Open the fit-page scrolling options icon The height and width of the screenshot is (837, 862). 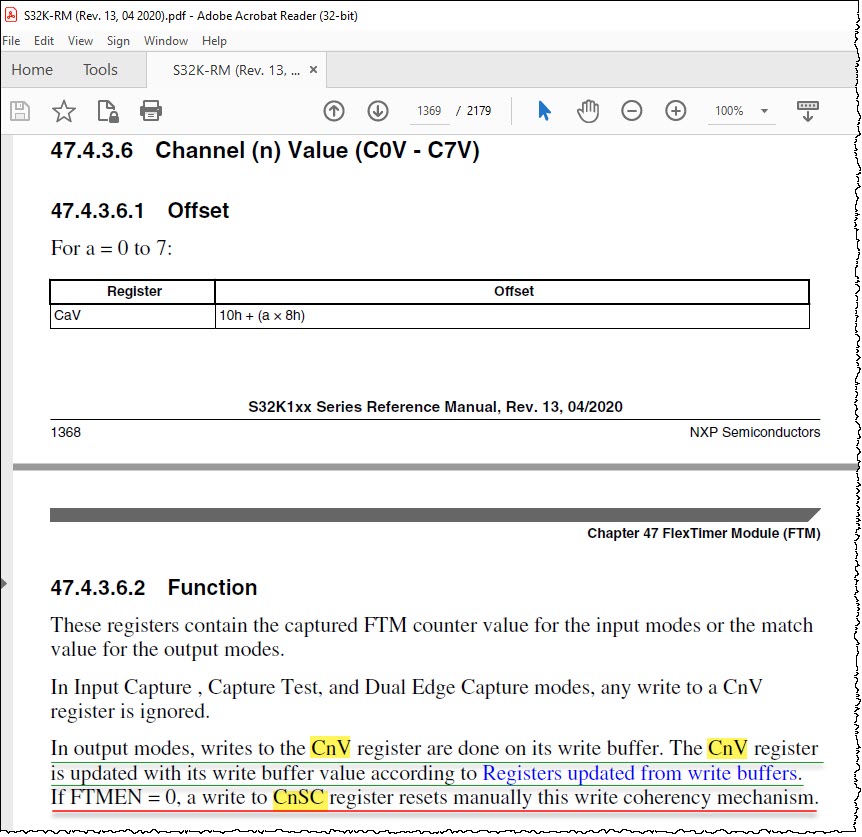808,111
